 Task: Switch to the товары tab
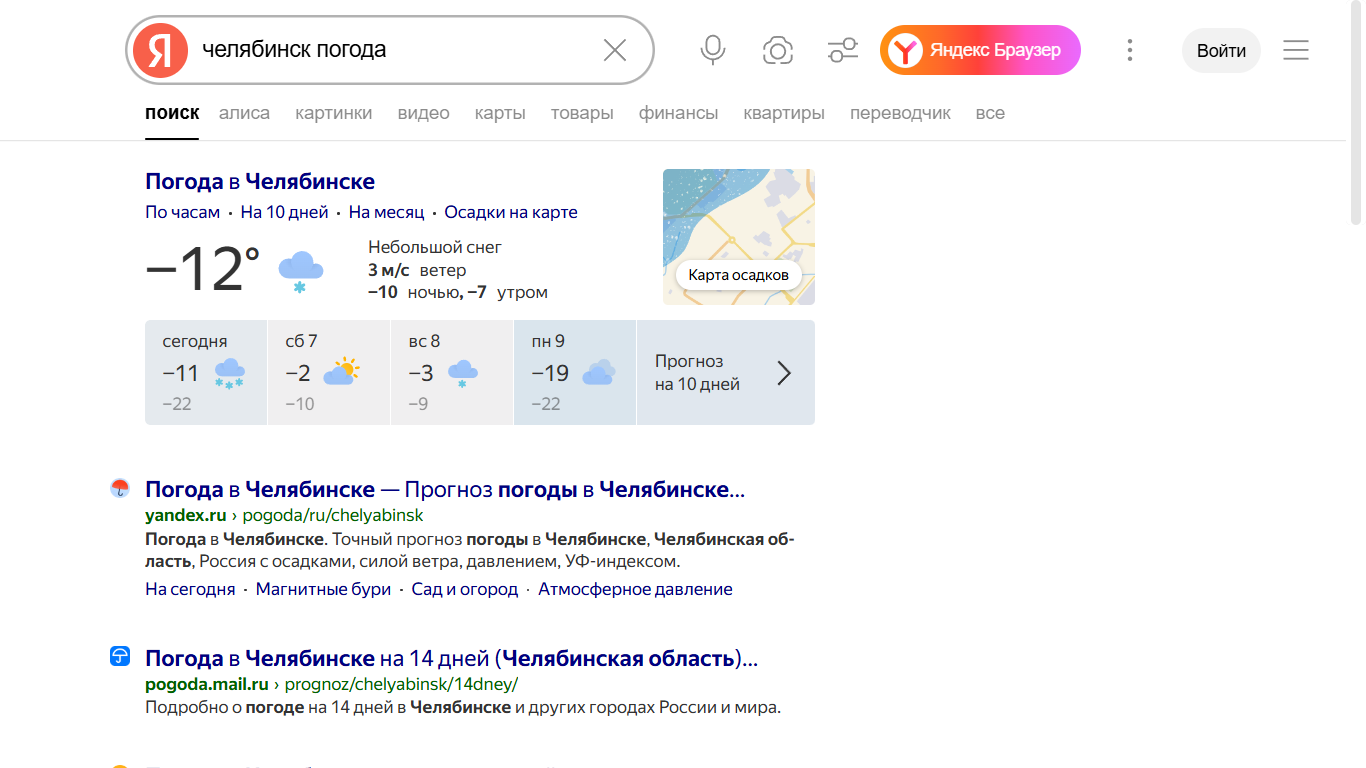(582, 113)
